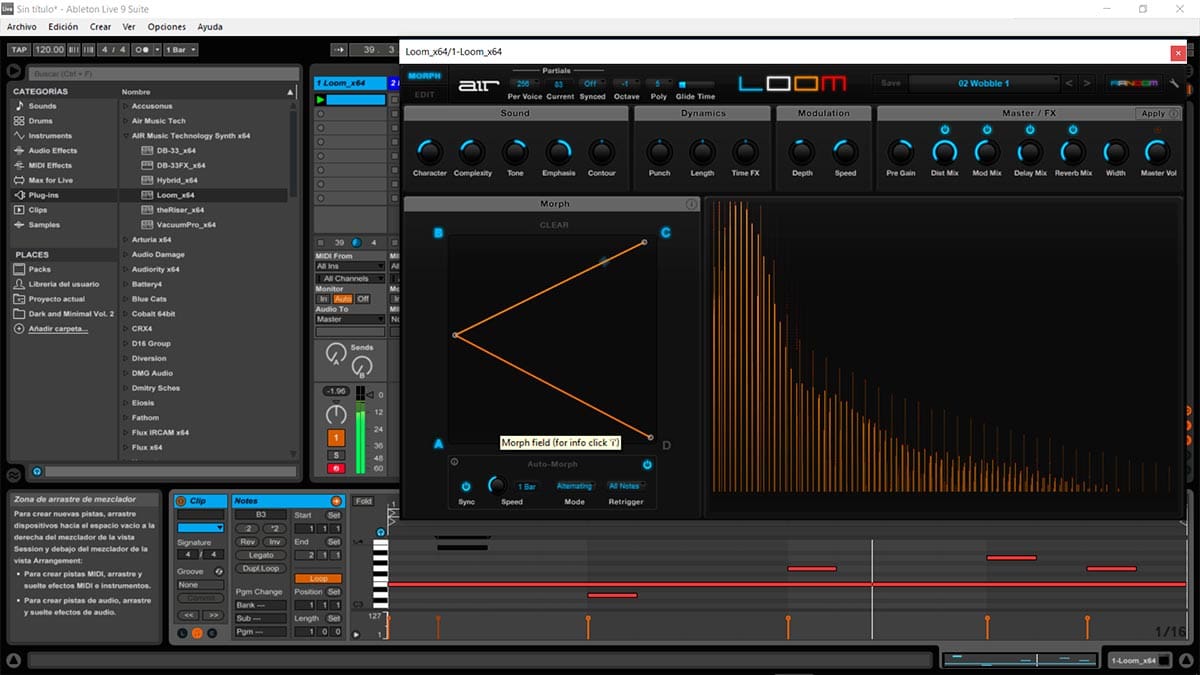This screenshot has height=675, width=1200.
Task: Open the 1 Bar quantization dropdown
Action: pos(180,49)
